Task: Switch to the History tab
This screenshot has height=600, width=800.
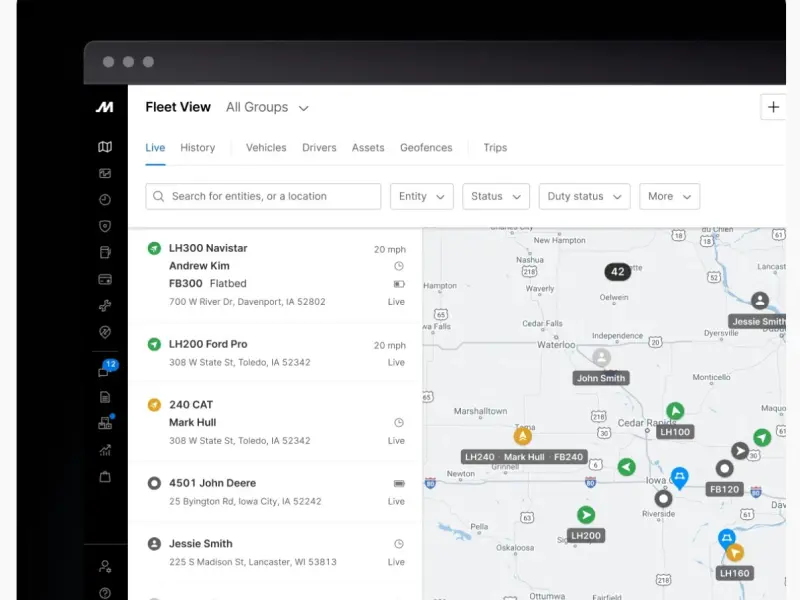Action: click(x=197, y=147)
